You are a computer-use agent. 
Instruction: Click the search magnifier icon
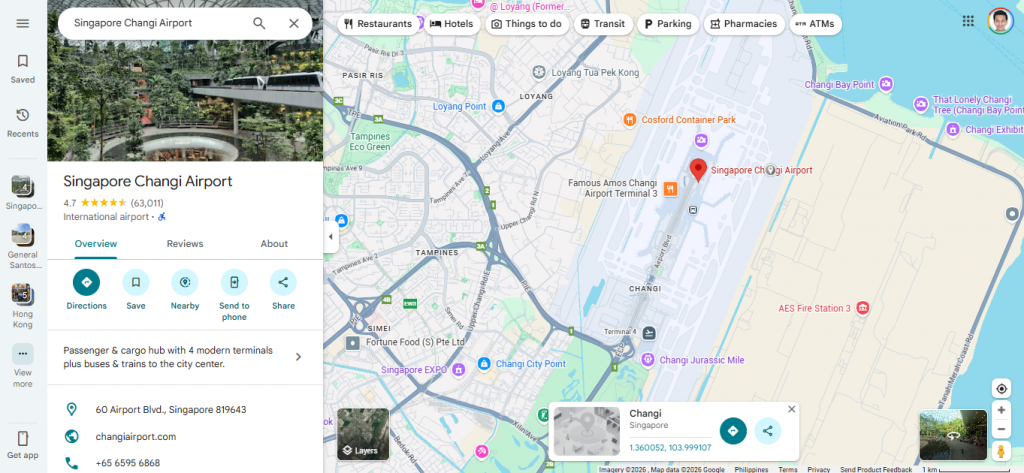point(259,23)
